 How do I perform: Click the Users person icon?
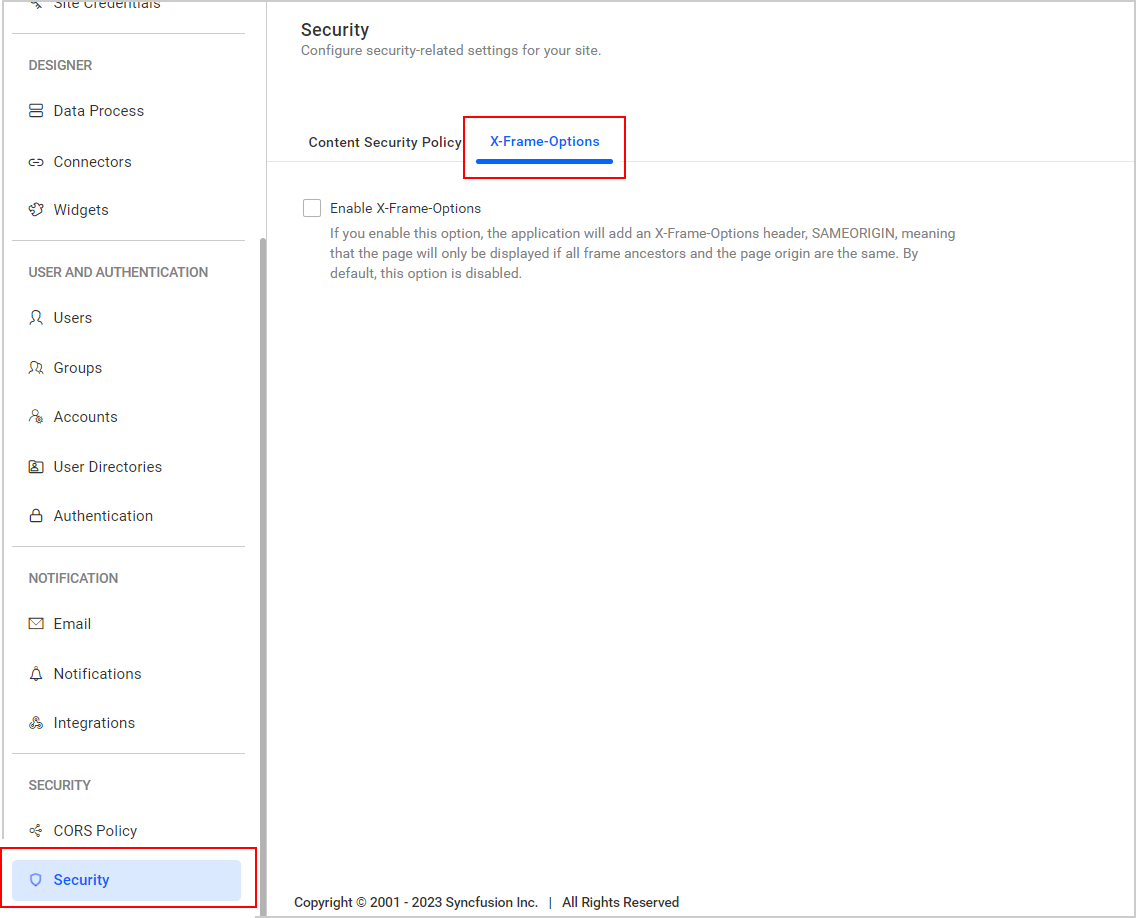point(36,317)
